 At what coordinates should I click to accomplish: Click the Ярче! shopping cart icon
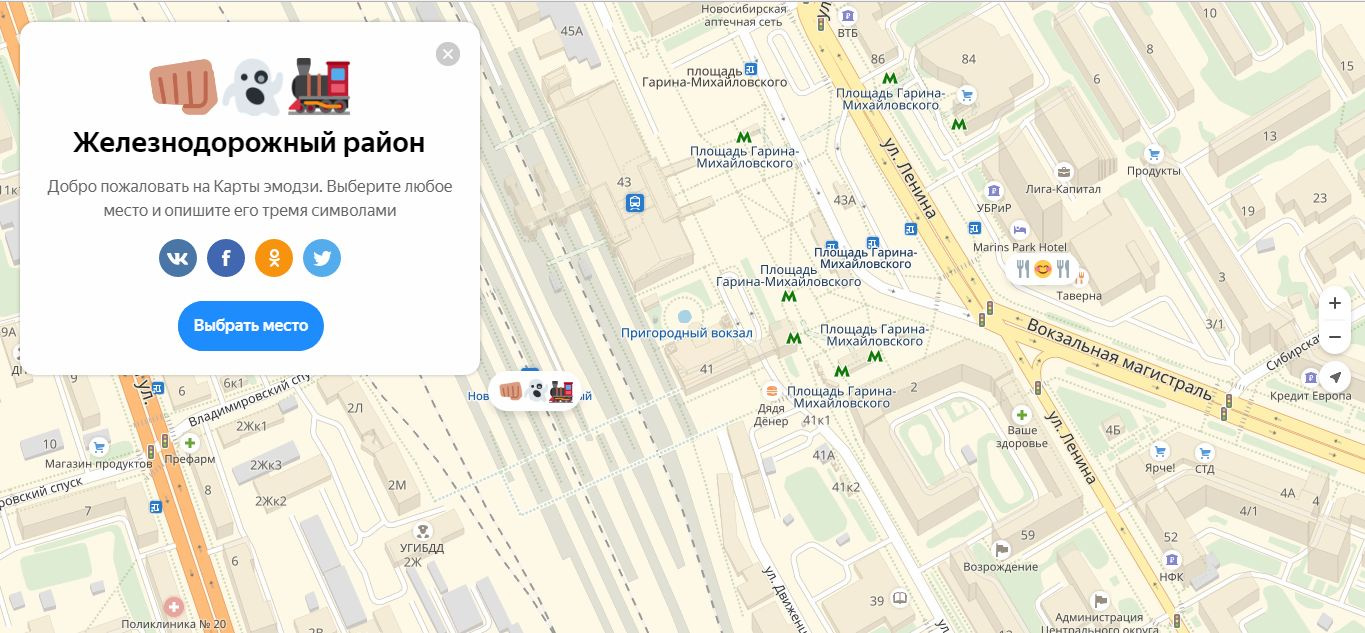tap(1159, 450)
